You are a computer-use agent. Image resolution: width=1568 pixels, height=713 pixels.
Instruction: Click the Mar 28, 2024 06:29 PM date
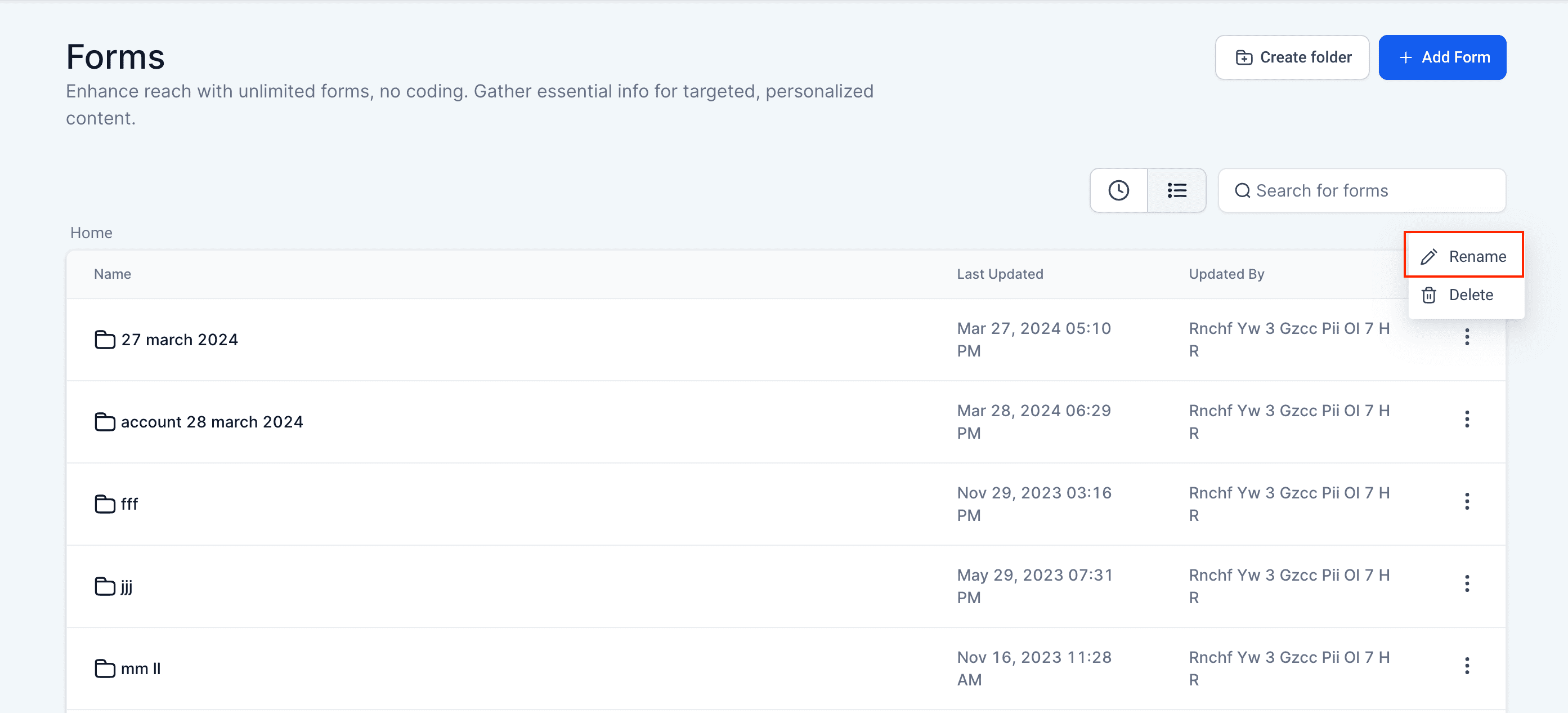click(1034, 422)
